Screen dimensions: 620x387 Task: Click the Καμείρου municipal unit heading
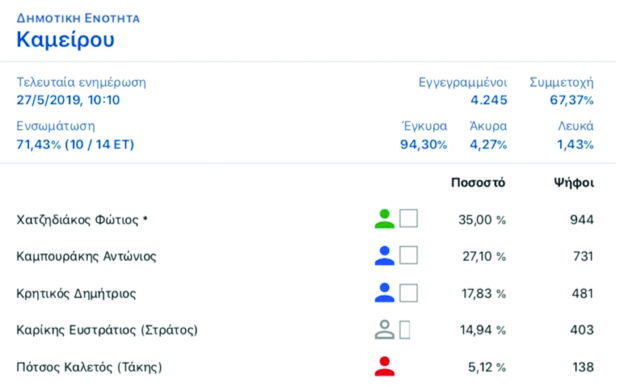click(66, 40)
